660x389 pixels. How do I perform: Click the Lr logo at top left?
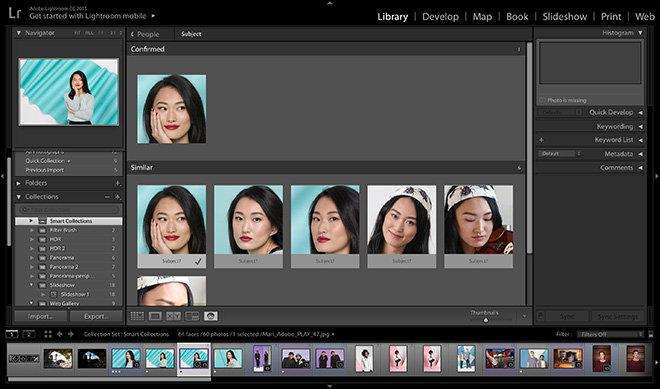click(x=14, y=13)
